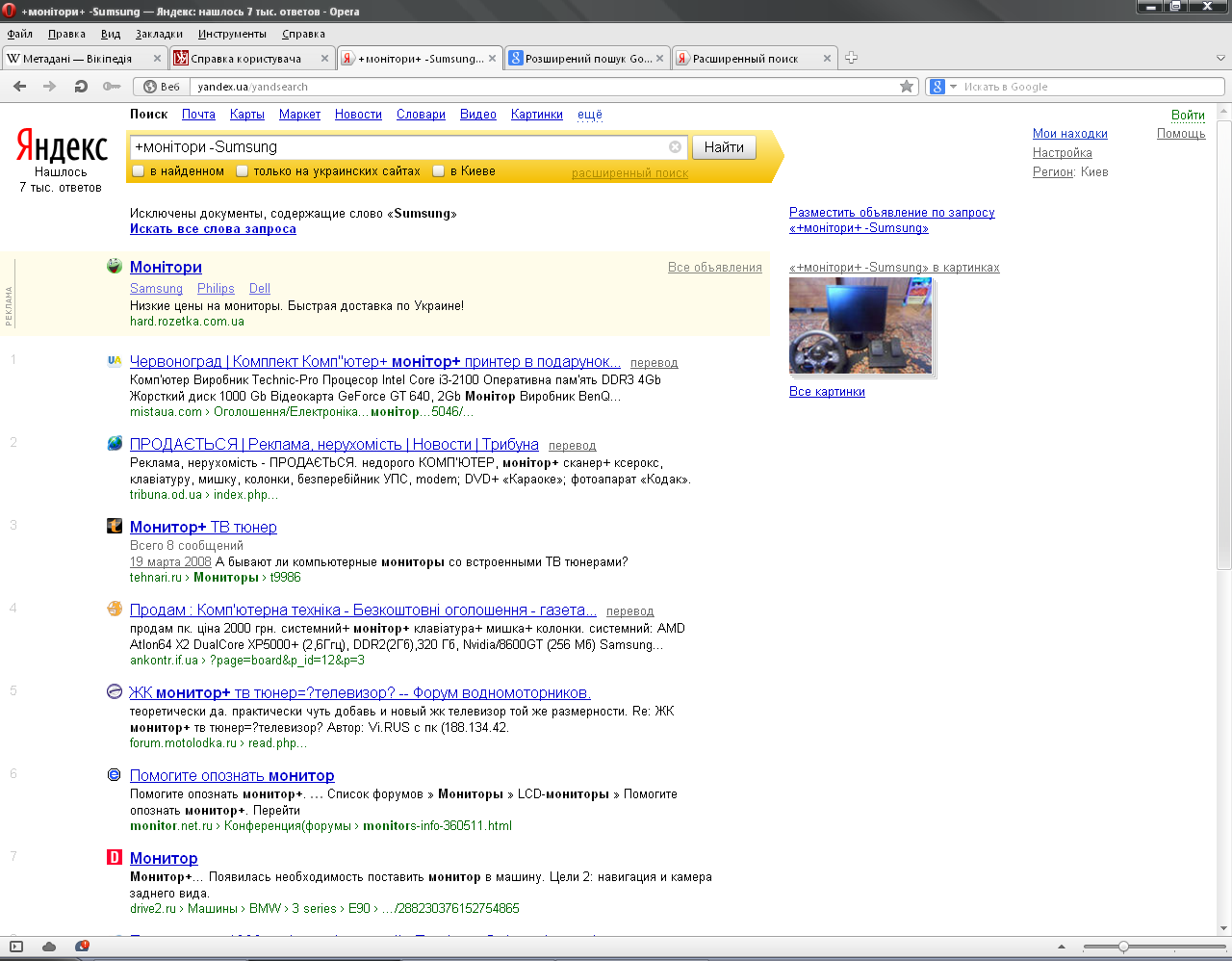Clear the Yandex search query

coord(675,147)
